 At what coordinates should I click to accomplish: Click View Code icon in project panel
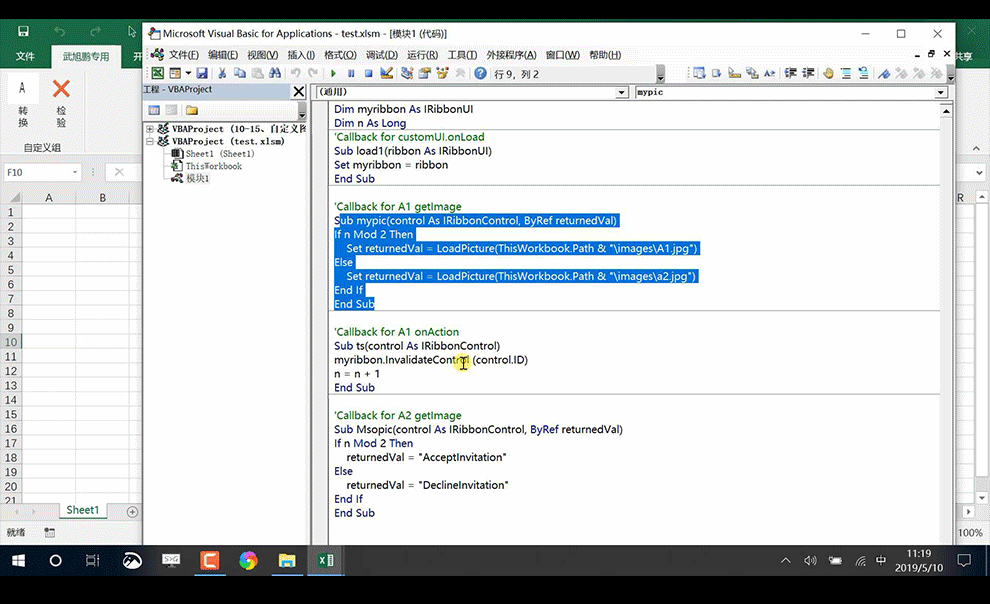(154, 110)
